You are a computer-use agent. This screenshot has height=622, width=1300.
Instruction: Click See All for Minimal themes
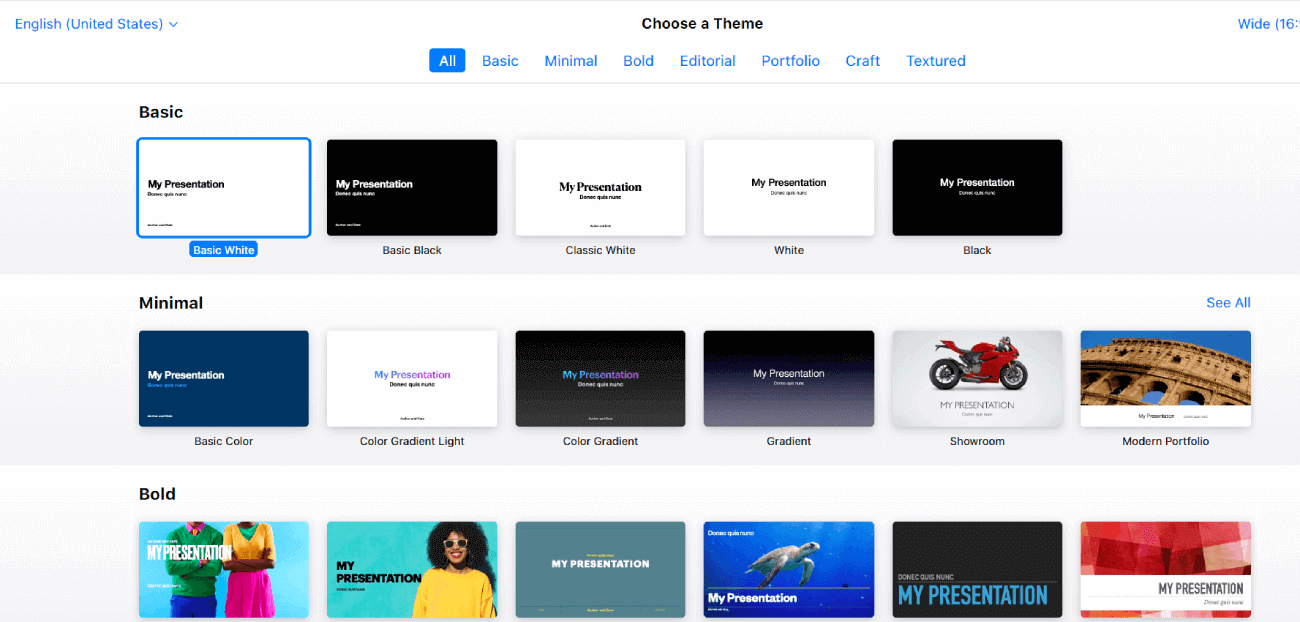tap(1228, 302)
